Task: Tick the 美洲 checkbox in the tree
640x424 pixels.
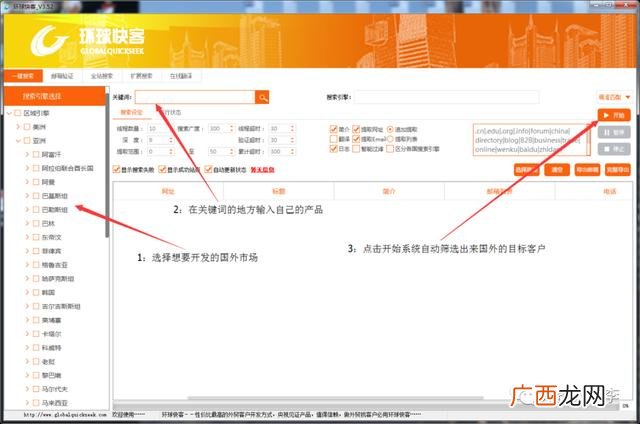Action: coord(27,127)
